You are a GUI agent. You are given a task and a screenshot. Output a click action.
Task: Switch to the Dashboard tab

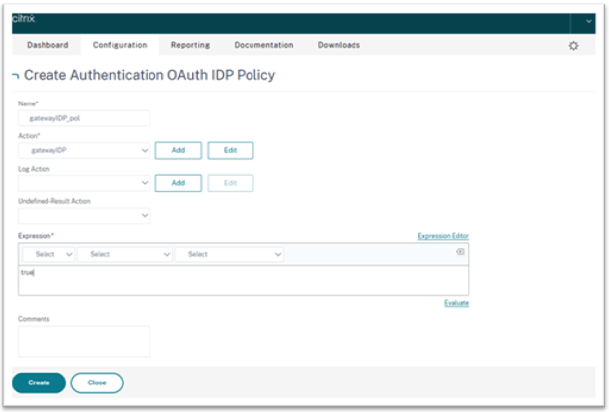click(x=47, y=45)
